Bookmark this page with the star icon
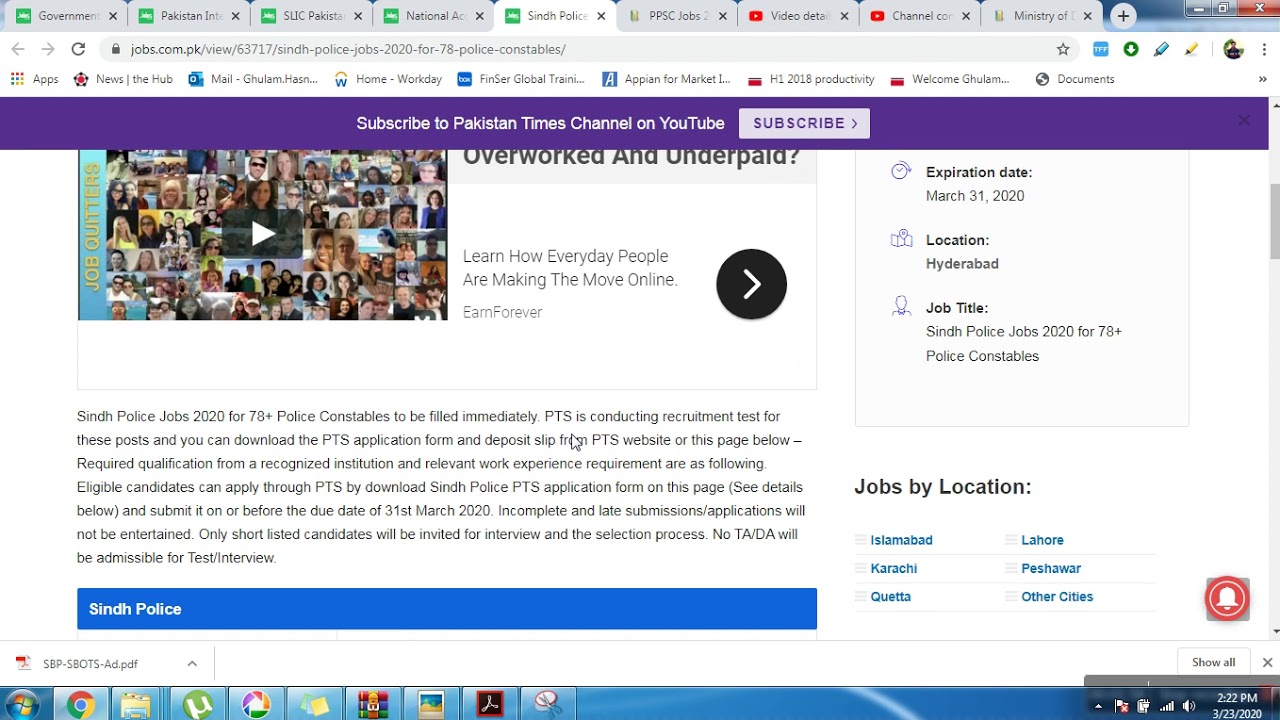 1063,49
